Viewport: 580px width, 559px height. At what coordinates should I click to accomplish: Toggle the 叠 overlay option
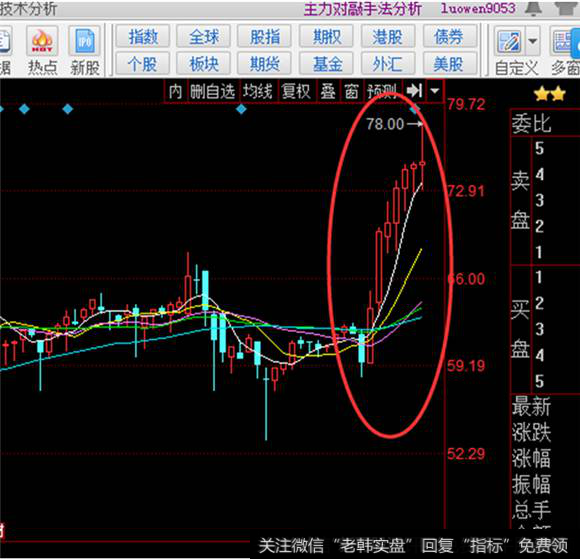click(x=328, y=91)
